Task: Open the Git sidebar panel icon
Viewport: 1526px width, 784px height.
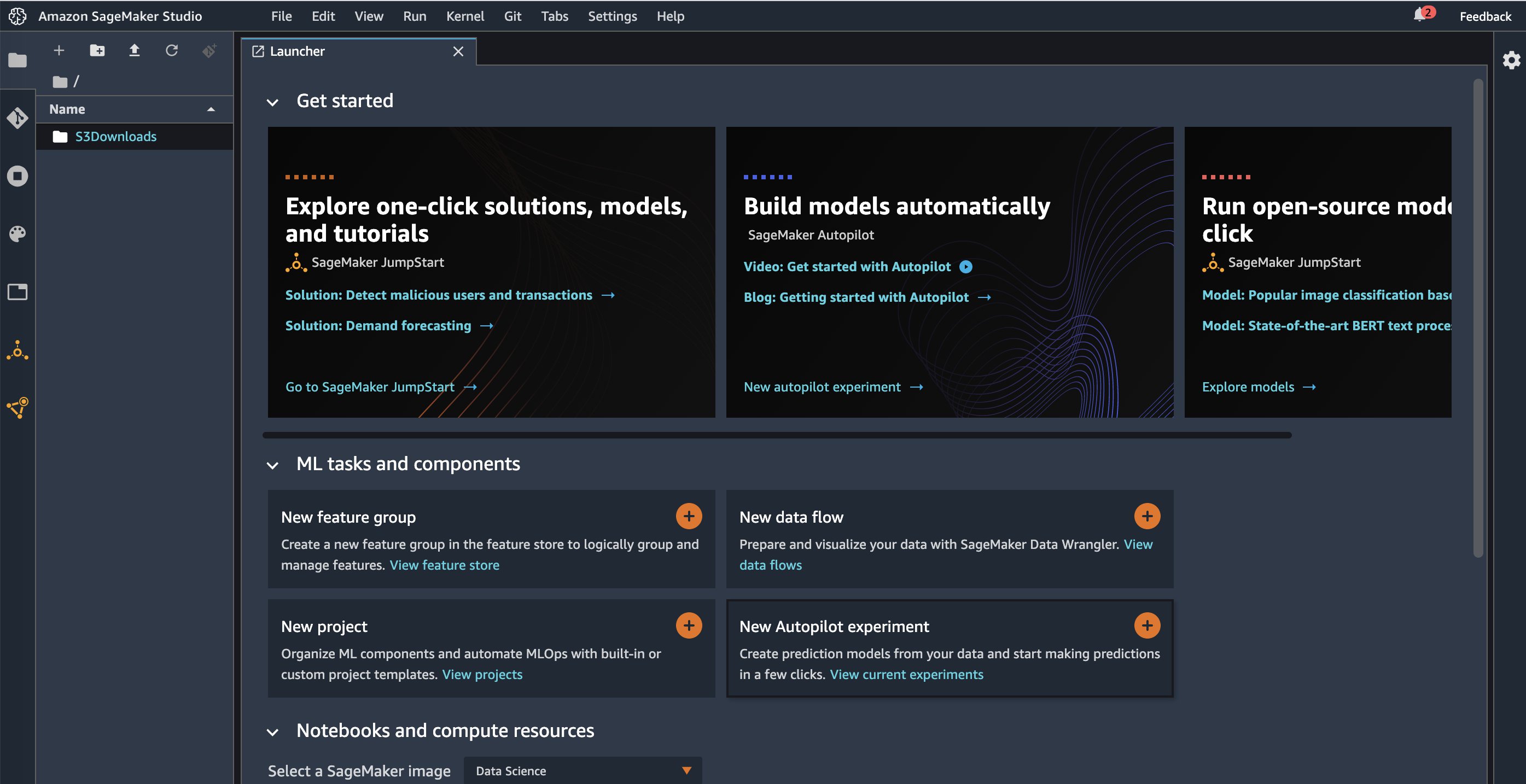Action: 17,118
